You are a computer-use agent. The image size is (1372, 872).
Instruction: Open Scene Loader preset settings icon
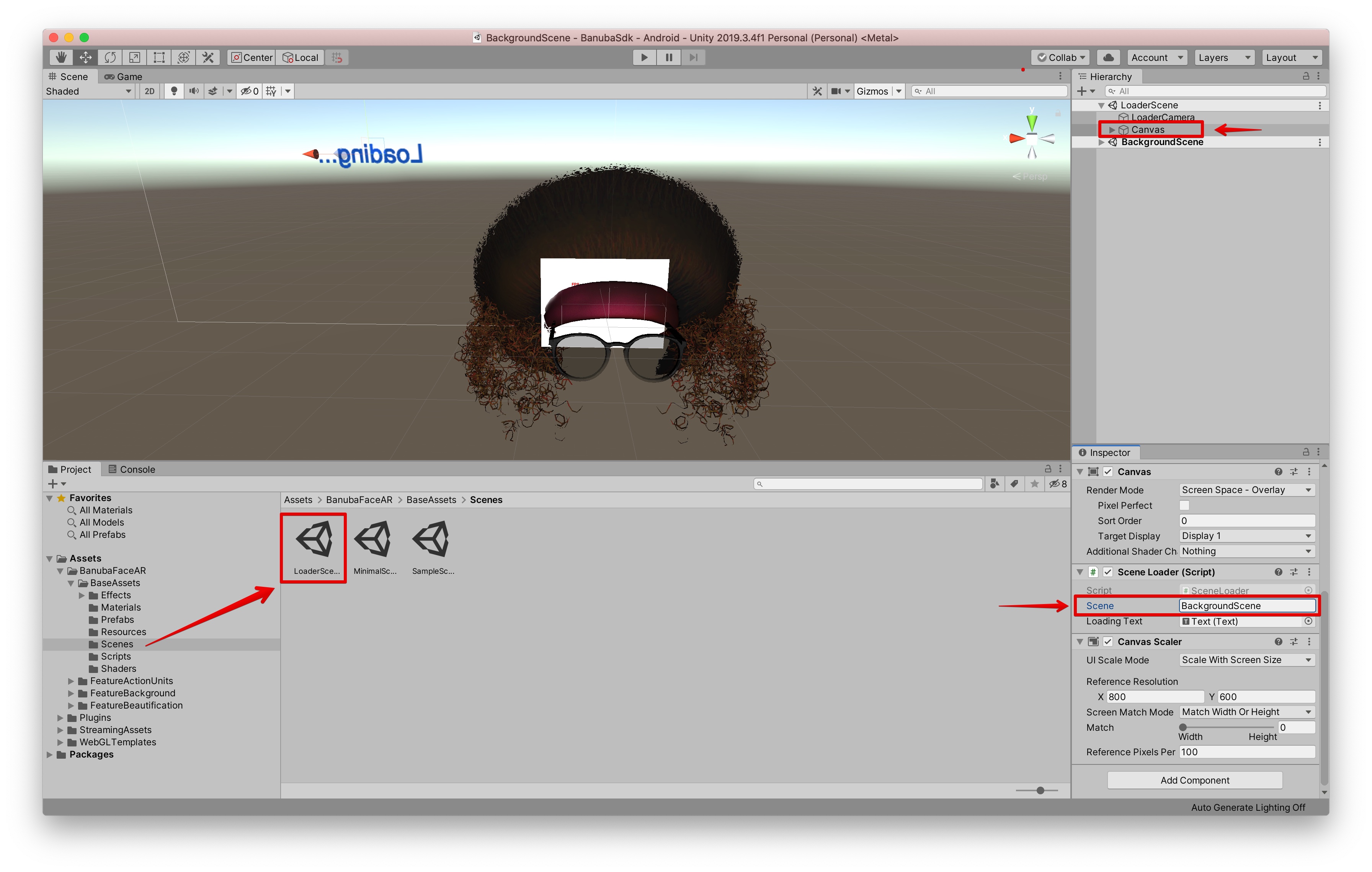[x=1294, y=572]
